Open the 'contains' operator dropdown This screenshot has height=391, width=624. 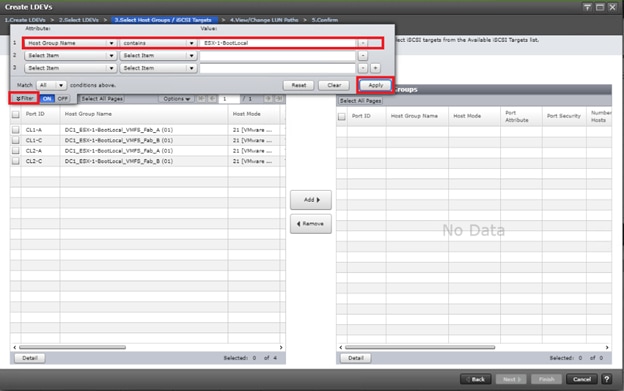(x=158, y=43)
